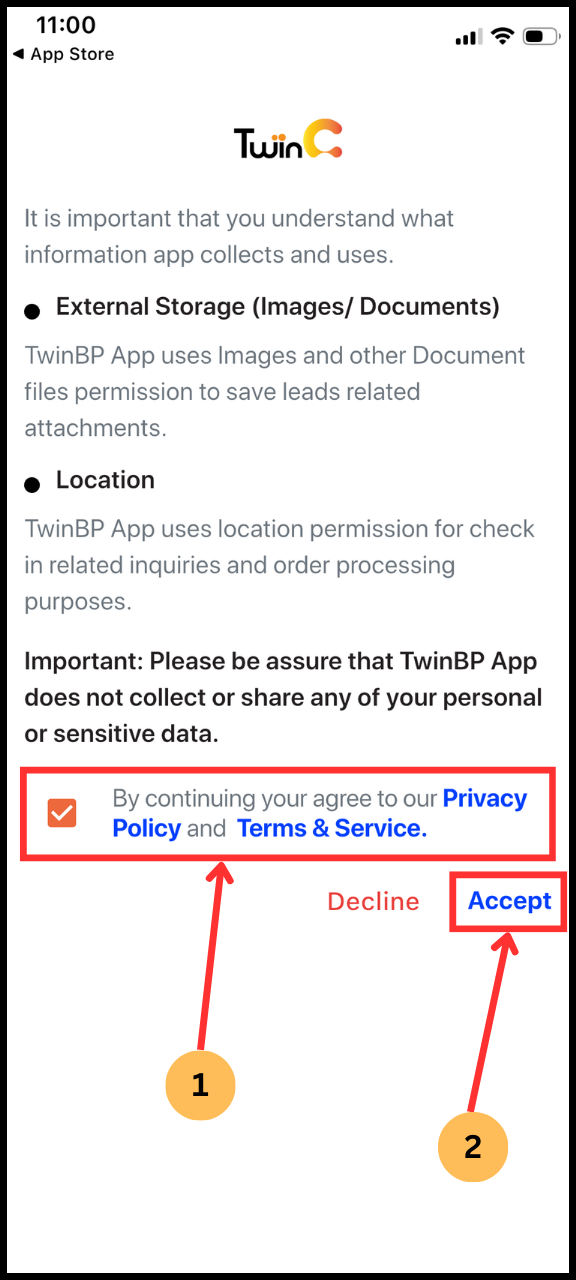Tap the battery indicator icon
The height and width of the screenshot is (1280, 576).
click(541, 37)
